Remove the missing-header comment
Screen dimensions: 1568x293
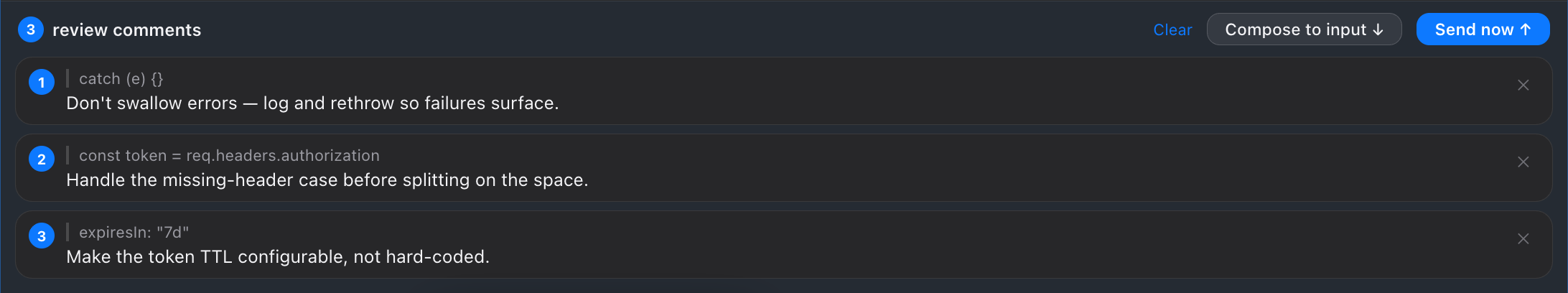(1523, 162)
